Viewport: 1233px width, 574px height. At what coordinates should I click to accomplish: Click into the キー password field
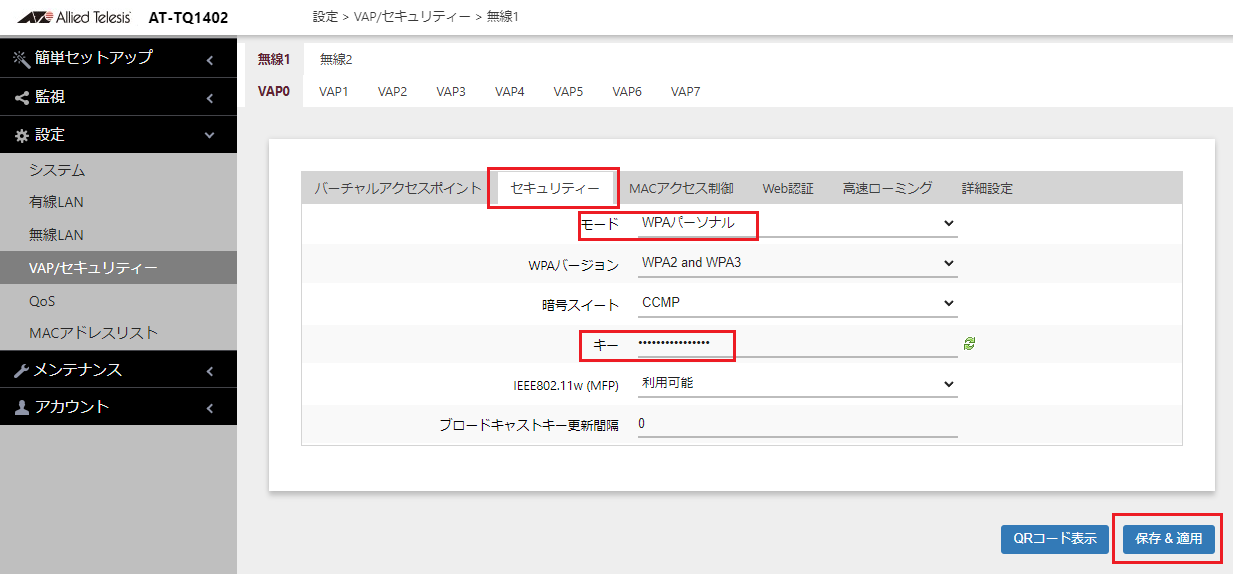pyautogui.click(x=797, y=343)
